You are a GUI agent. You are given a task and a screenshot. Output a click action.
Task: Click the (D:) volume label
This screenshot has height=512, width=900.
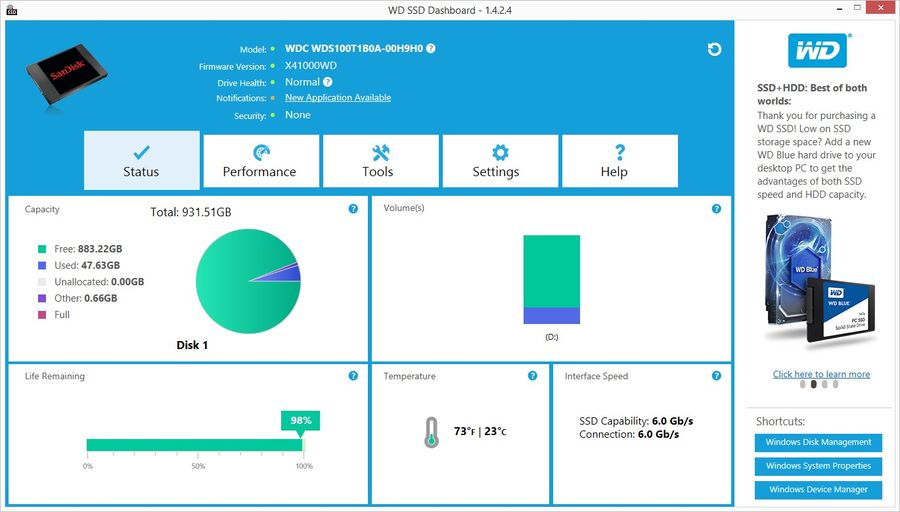552,337
